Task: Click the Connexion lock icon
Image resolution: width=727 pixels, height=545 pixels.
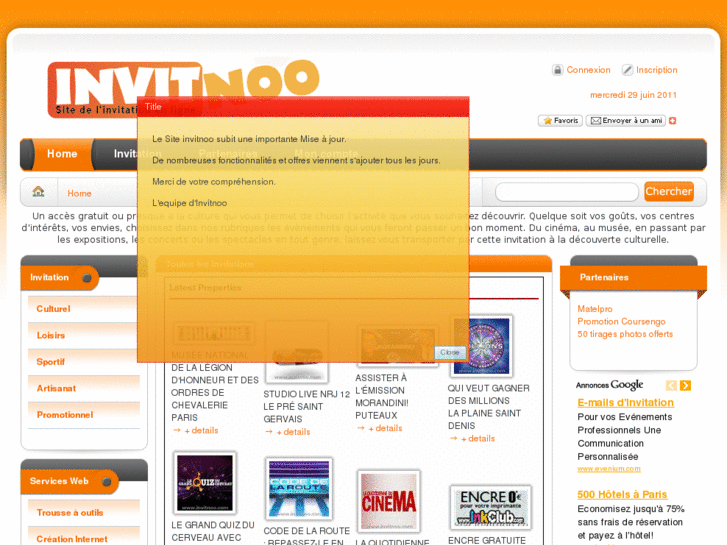Action: [x=557, y=70]
